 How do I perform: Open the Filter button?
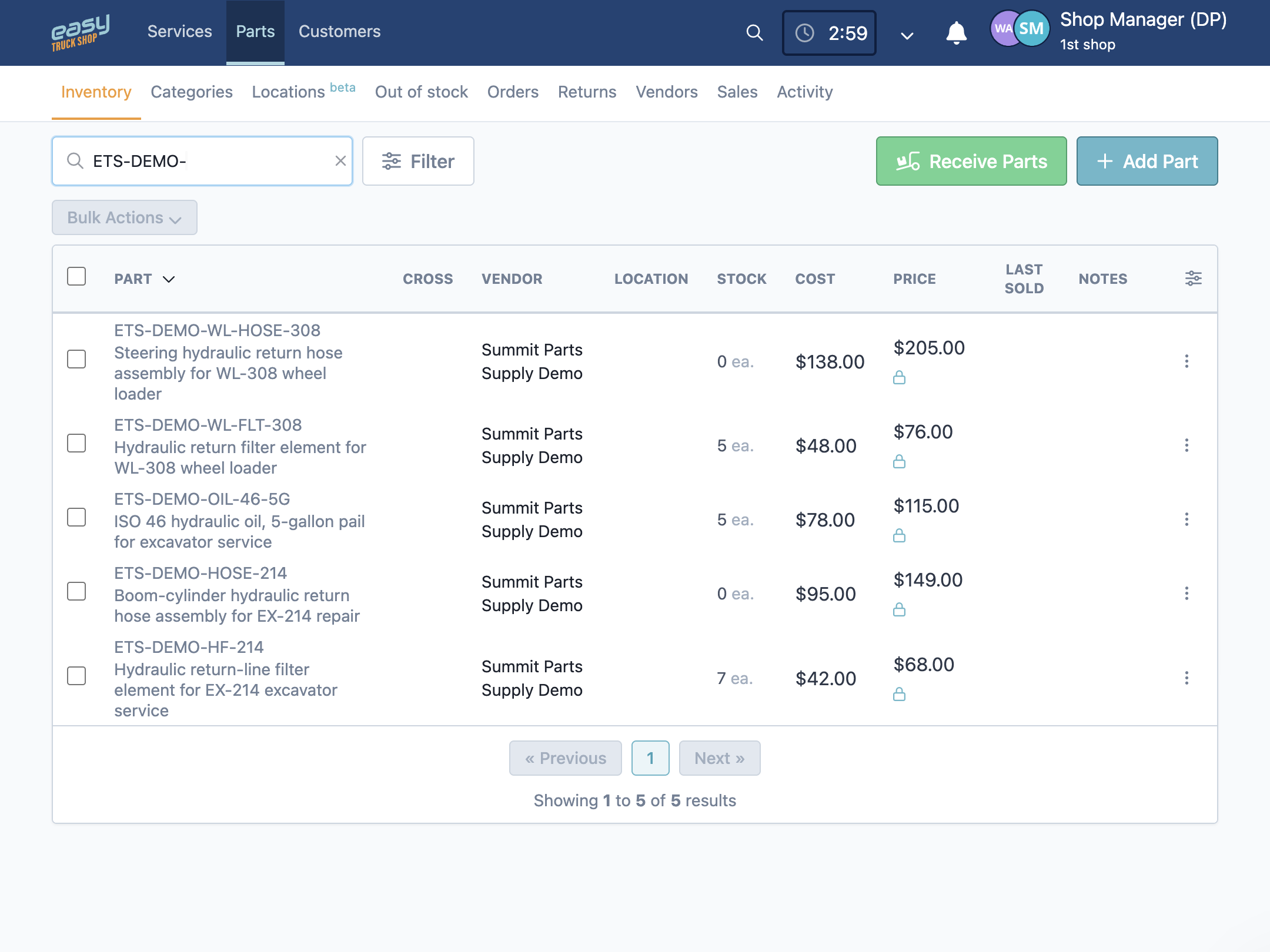coord(418,161)
